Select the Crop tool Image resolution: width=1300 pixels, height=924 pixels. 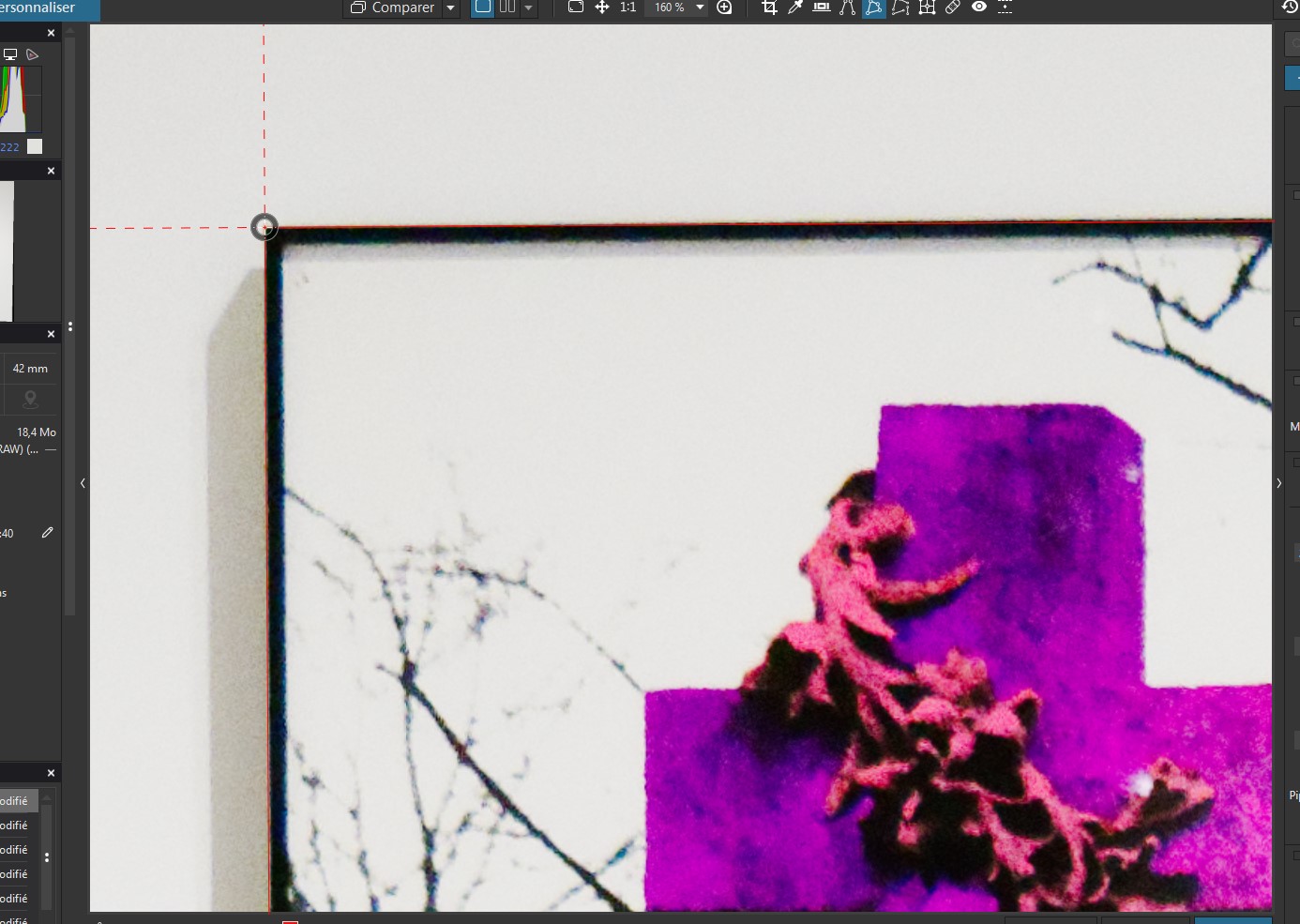pyautogui.click(x=769, y=8)
